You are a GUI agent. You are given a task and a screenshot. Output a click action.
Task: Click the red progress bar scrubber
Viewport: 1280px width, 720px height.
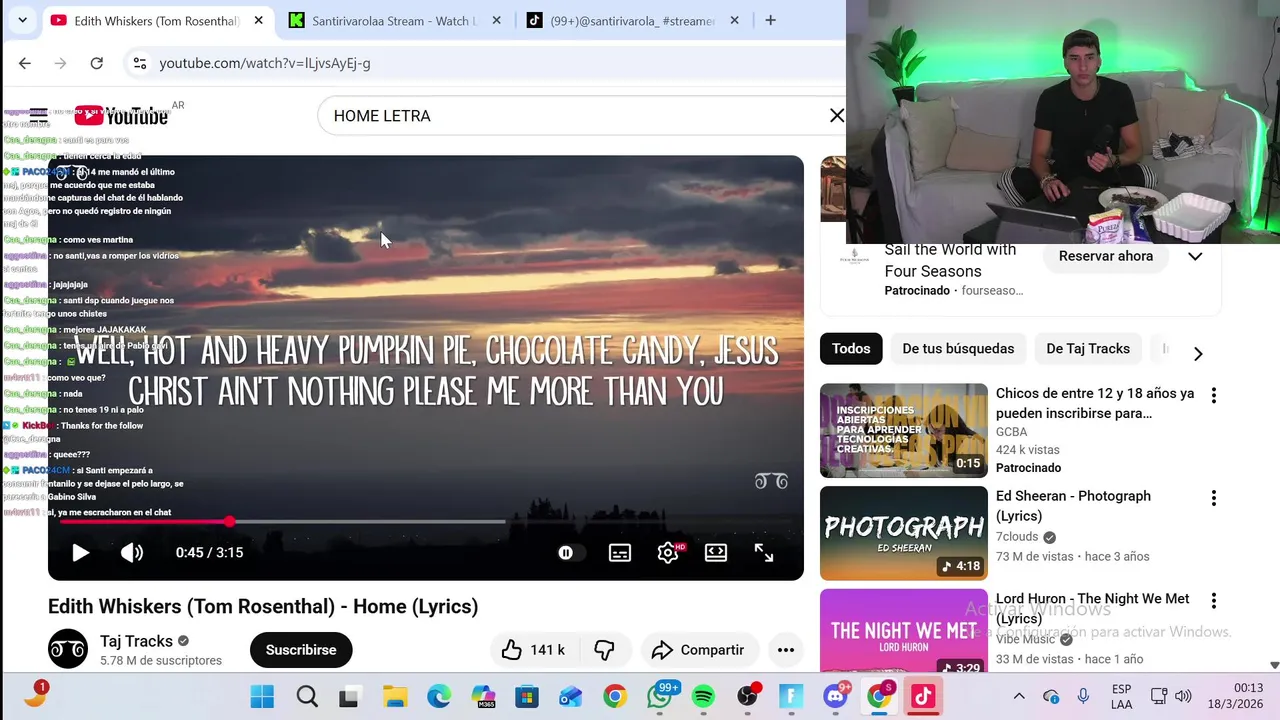tap(230, 521)
